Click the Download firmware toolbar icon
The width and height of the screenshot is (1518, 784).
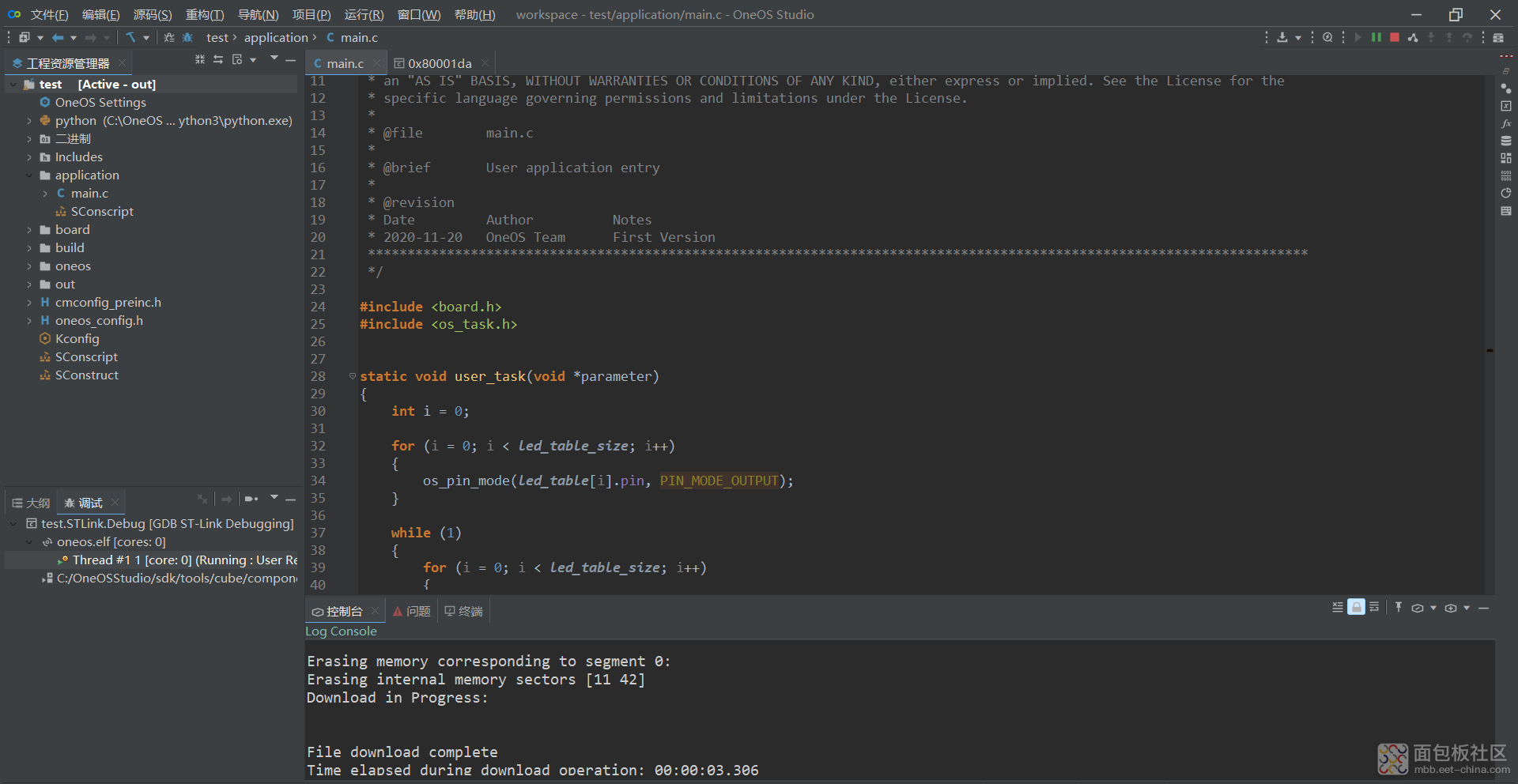point(1282,37)
